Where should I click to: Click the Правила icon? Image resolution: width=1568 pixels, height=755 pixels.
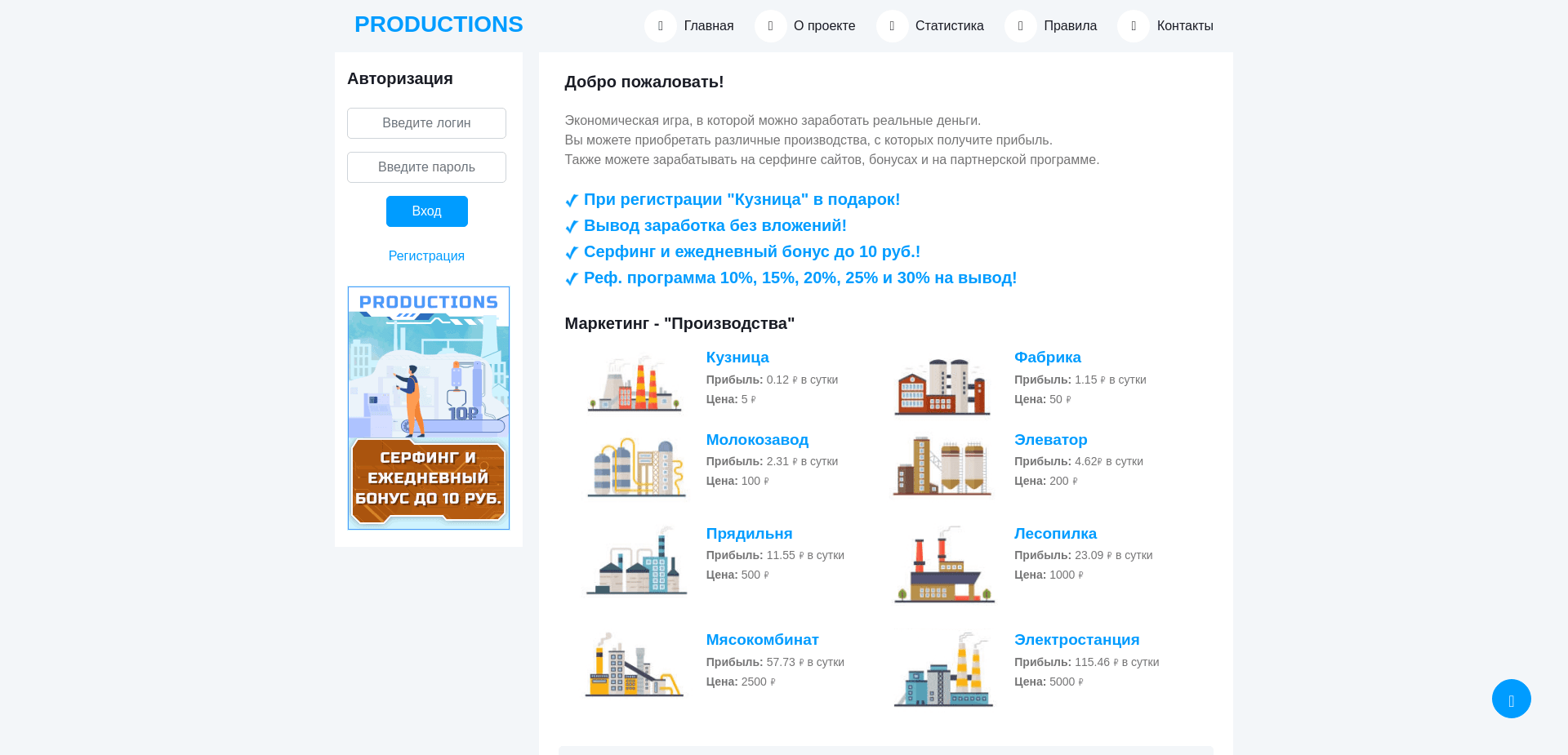pyautogui.click(x=1021, y=25)
